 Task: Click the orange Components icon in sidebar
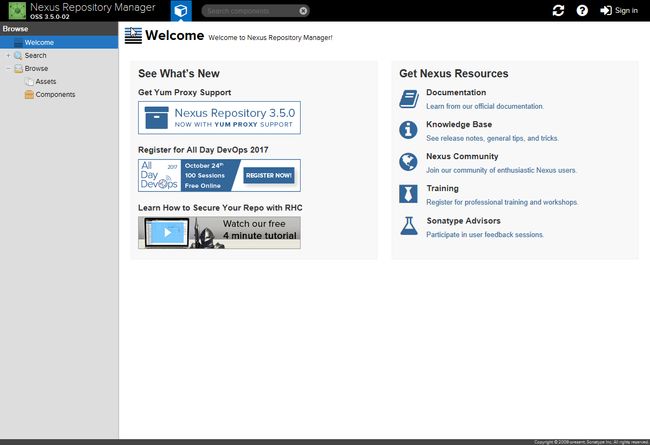click(x=29, y=95)
